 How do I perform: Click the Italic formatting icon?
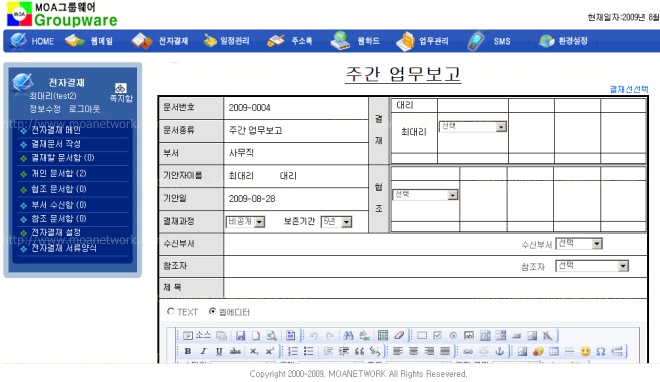pos(203,351)
